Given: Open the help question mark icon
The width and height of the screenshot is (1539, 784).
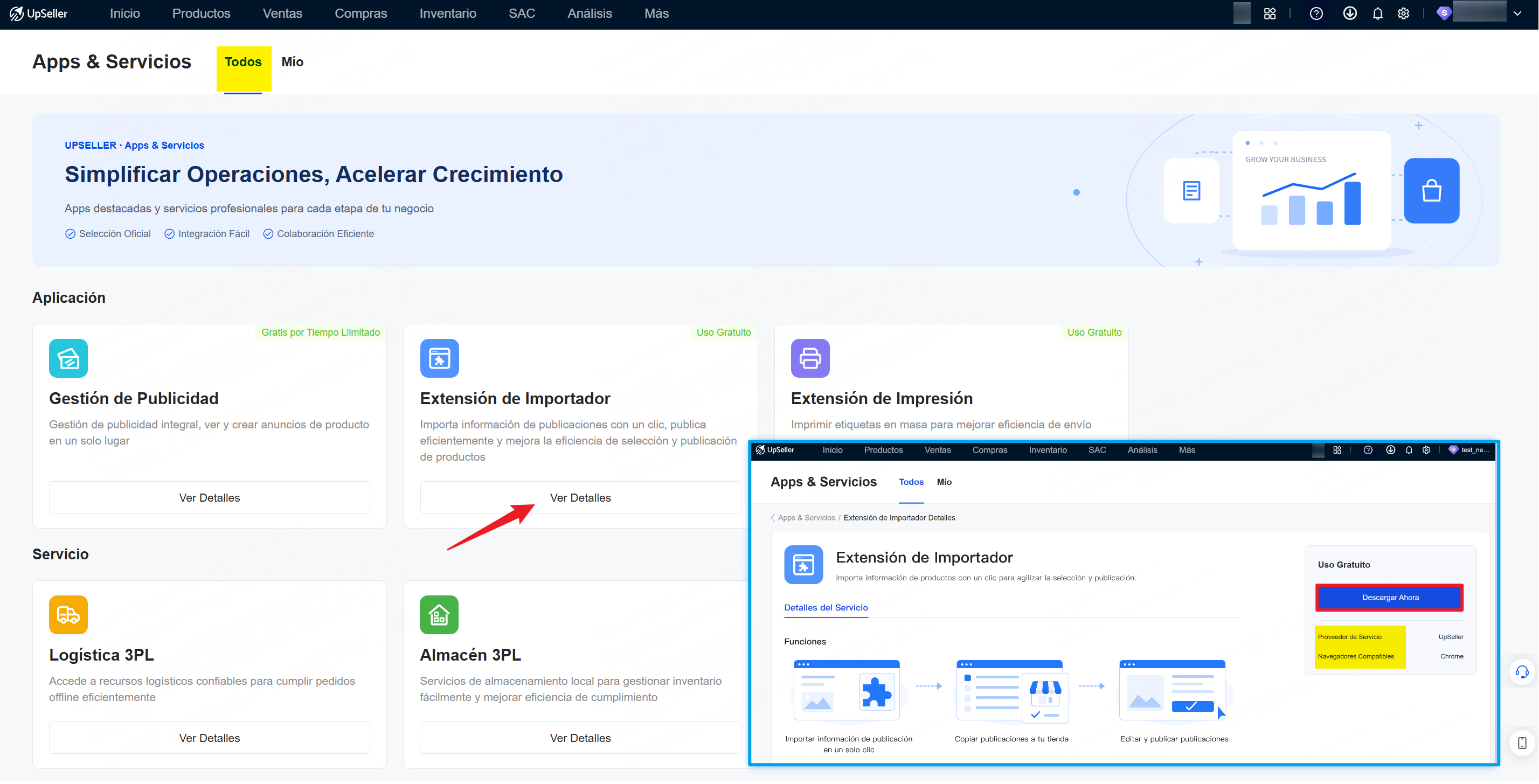Looking at the screenshot, I should coord(1316,14).
